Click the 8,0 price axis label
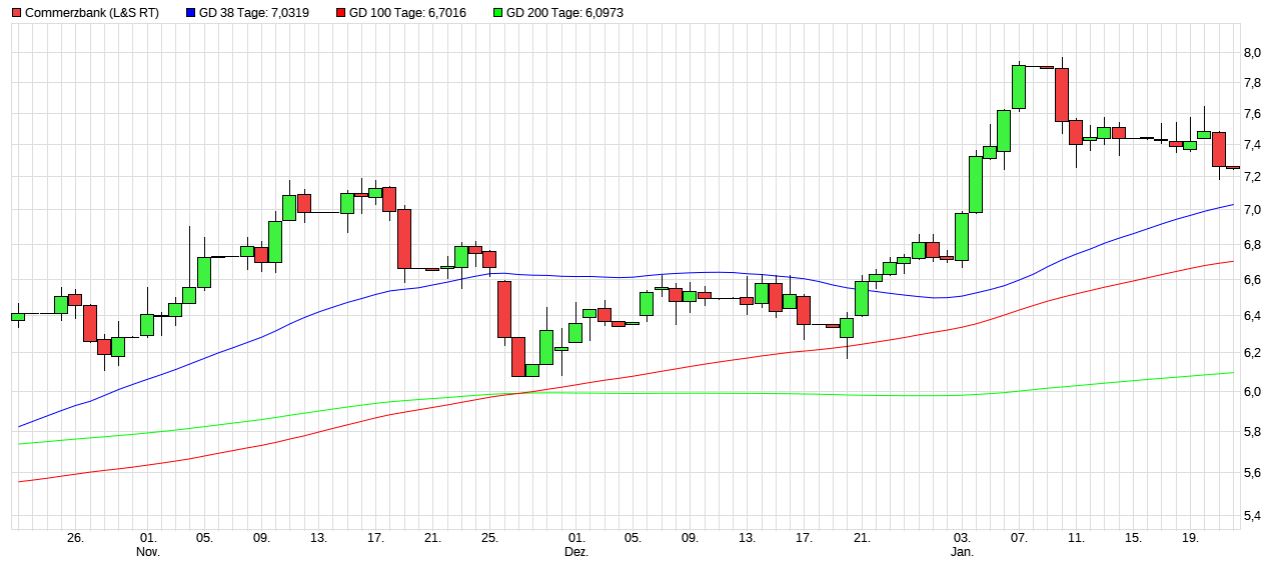The width and height of the screenshot is (1283, 566). 1252,53
